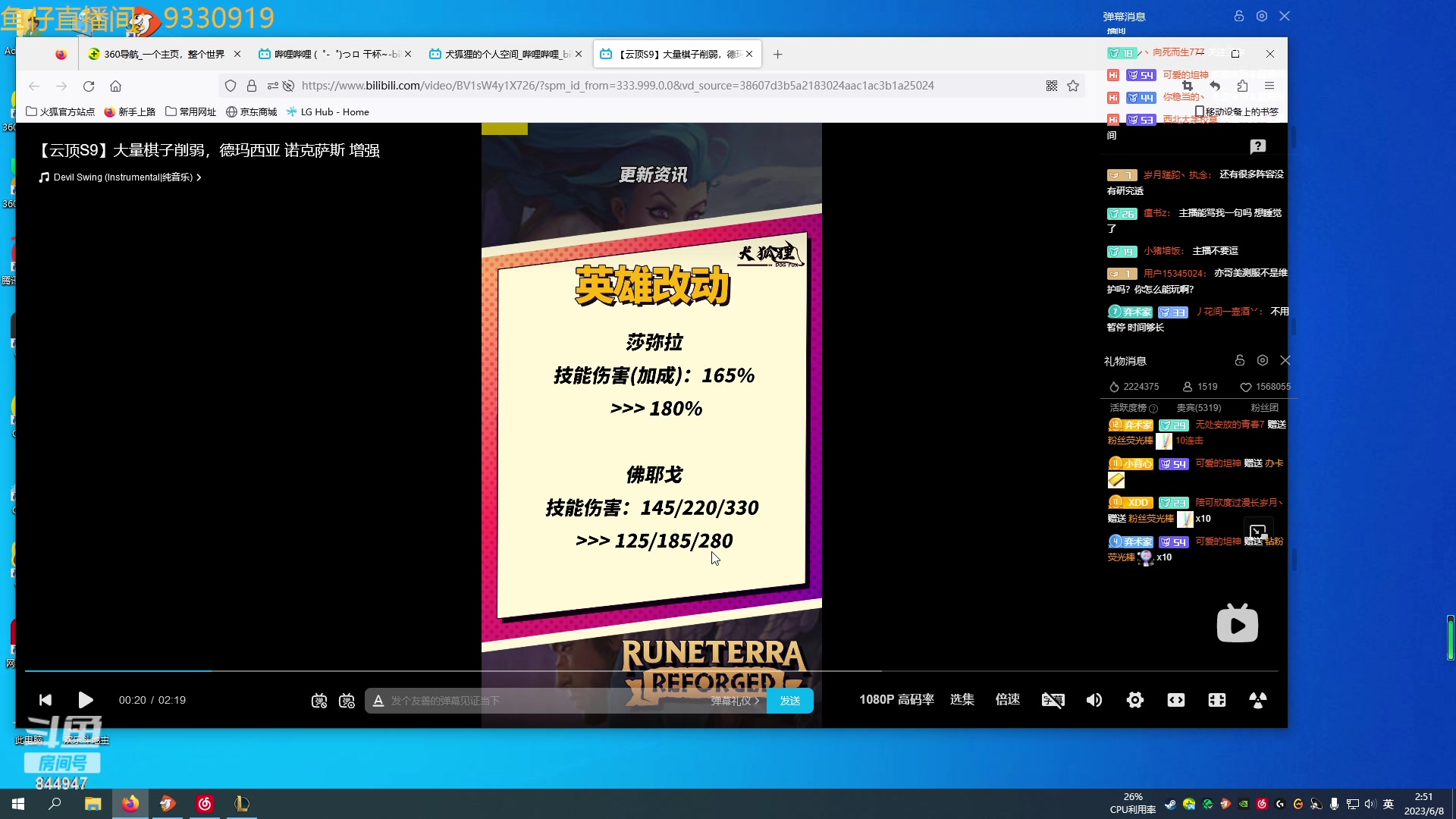
Task: Open danmaku display settings icon
Action: (x=347, y=701)
